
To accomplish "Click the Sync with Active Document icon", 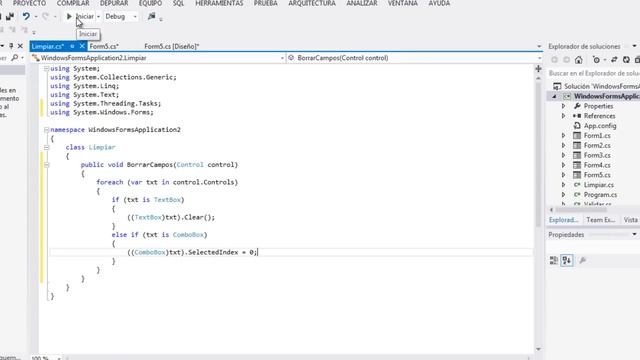I will coord(614,60).
